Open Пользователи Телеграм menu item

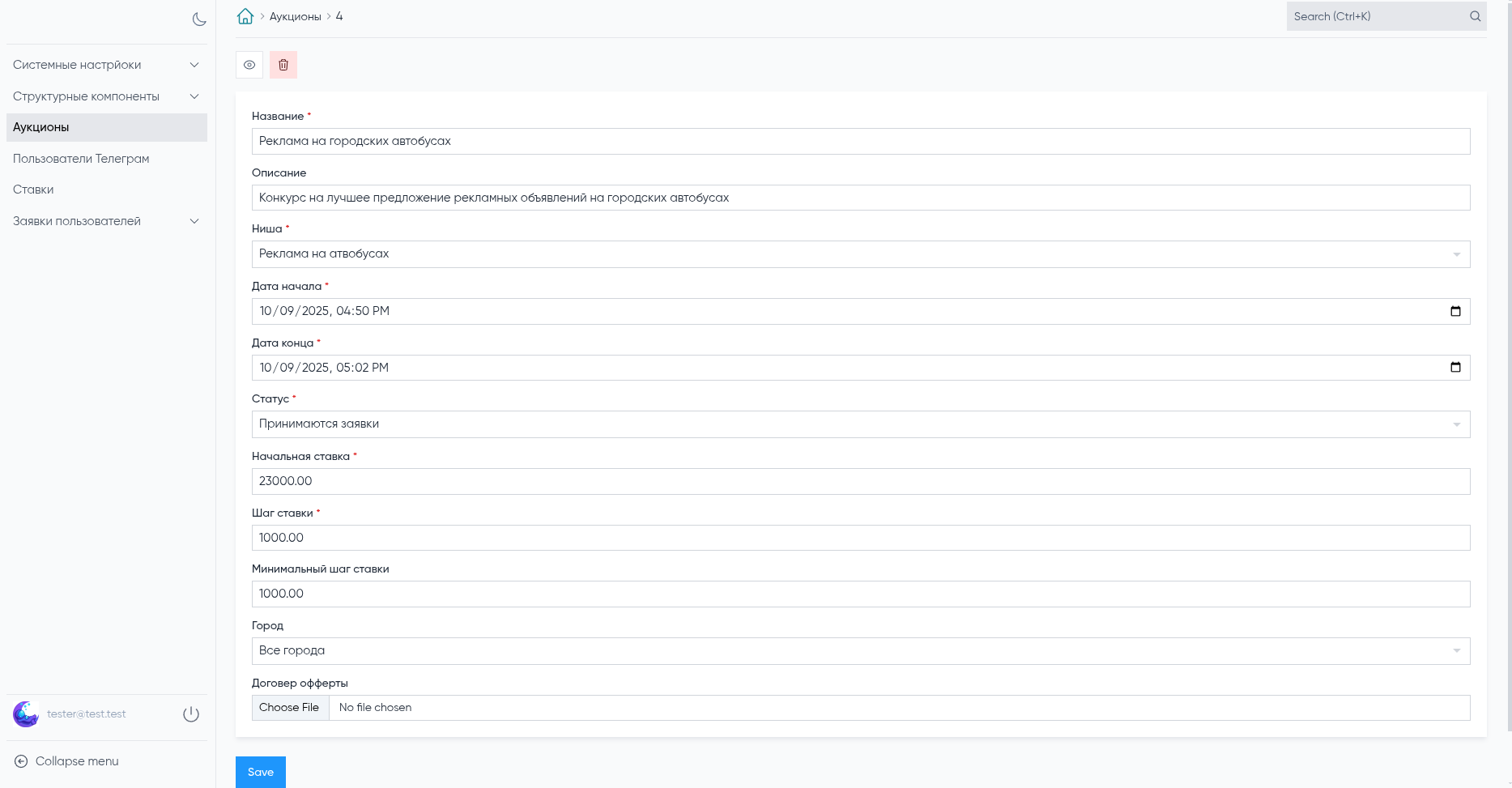click(x=81, y=159)
